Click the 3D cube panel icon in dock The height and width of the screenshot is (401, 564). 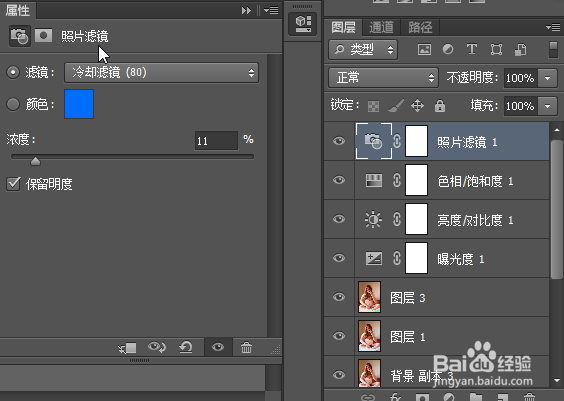pos(303,24)
